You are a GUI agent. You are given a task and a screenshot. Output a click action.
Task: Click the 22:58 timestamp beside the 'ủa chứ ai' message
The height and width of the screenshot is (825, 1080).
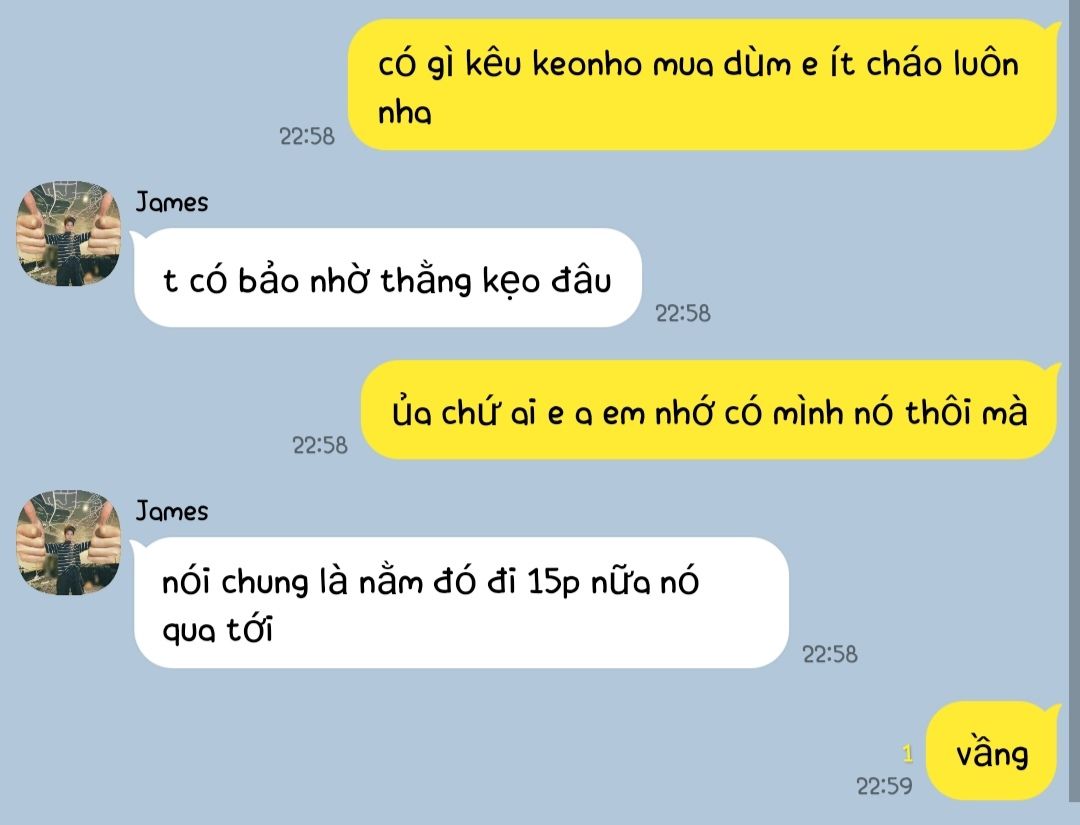click(x=320, y=446)
